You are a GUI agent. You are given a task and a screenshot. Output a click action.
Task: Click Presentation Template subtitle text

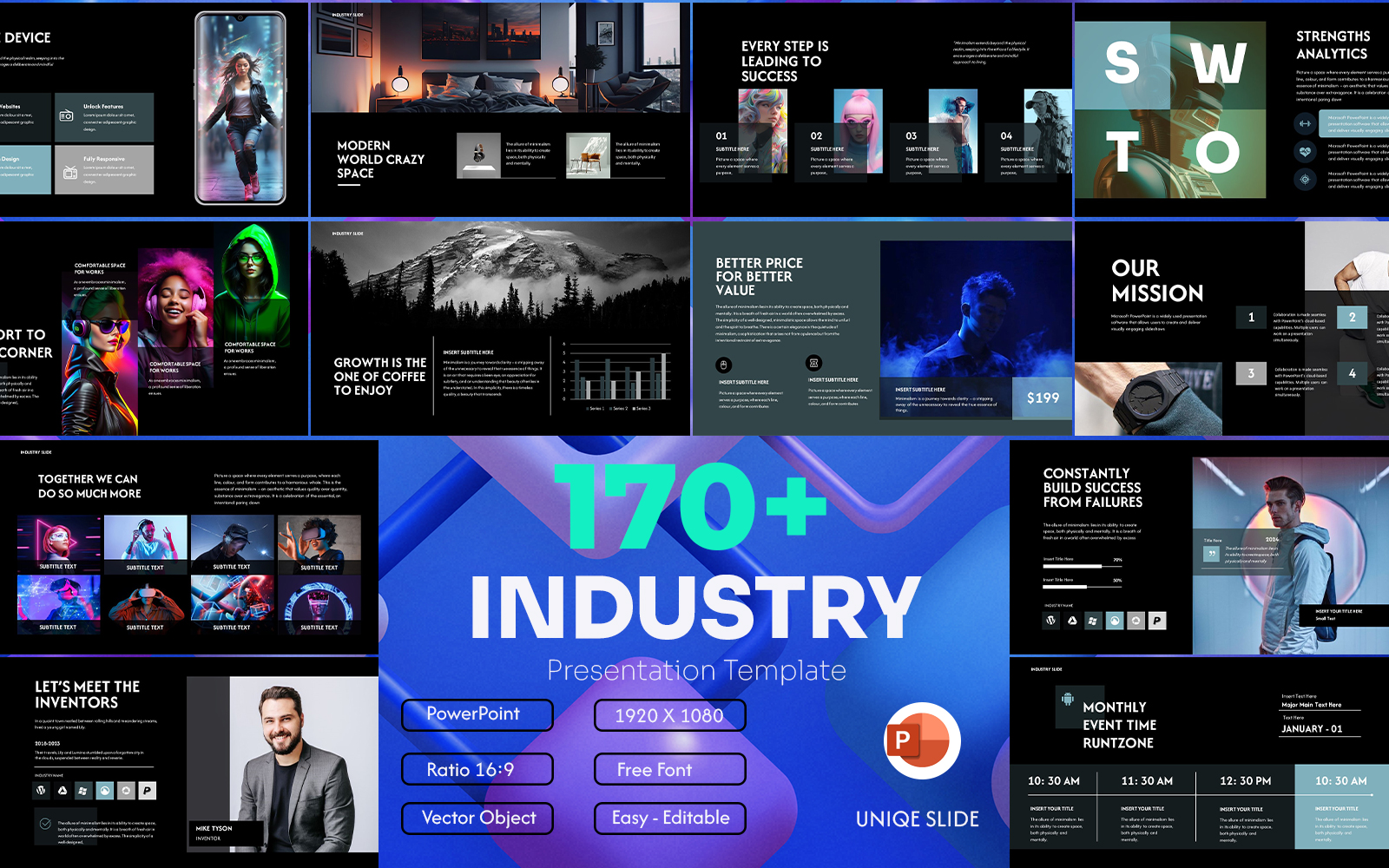pyautogui.click(x=696, y=671)
